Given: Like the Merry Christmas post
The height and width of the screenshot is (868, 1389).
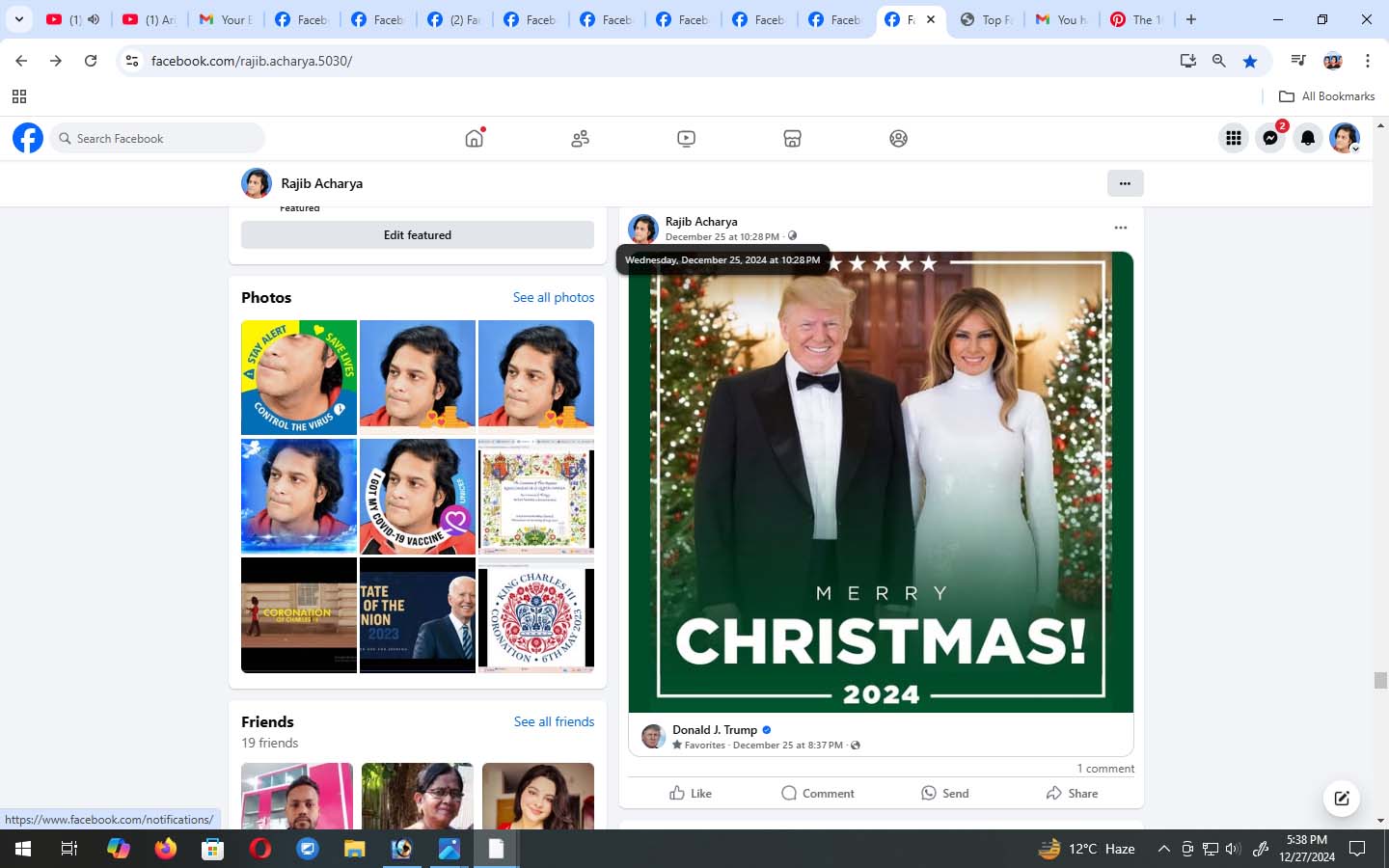Looking at the screenshot, I should click(691, 793).
